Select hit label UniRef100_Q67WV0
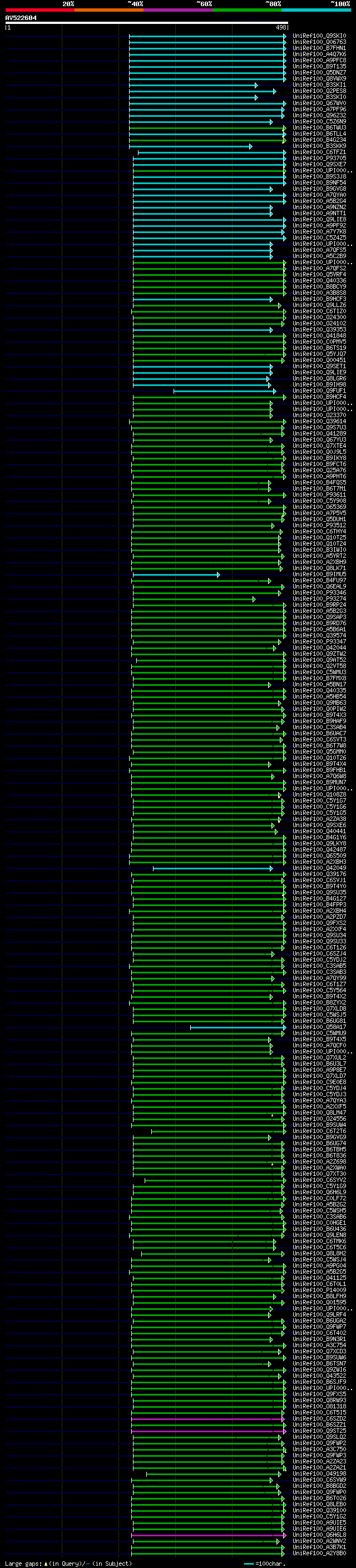356x1568 pixels. coord(319,103)
